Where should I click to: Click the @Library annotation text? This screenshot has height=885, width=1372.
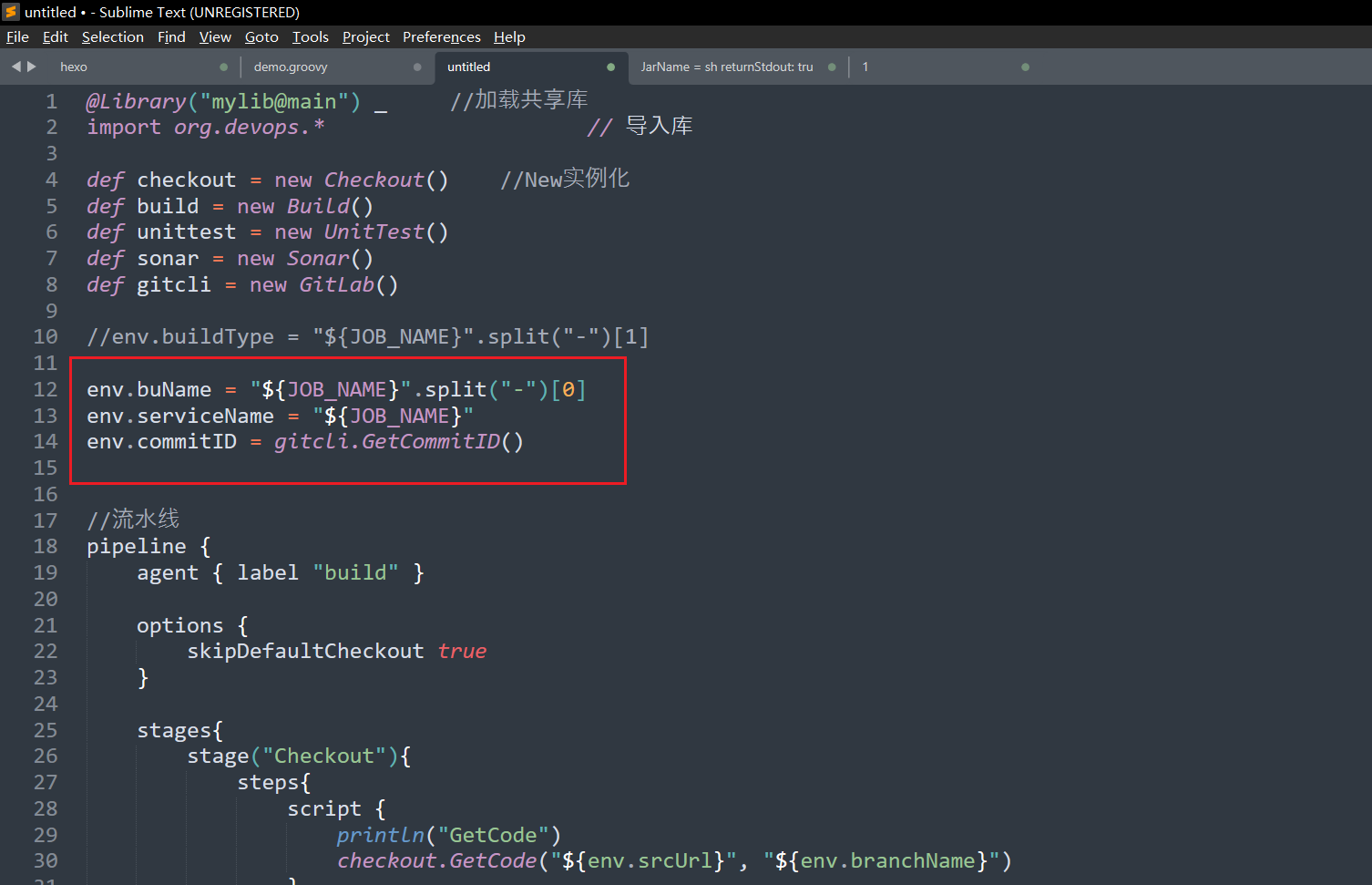pyautogui.click(x=137, y=101)
